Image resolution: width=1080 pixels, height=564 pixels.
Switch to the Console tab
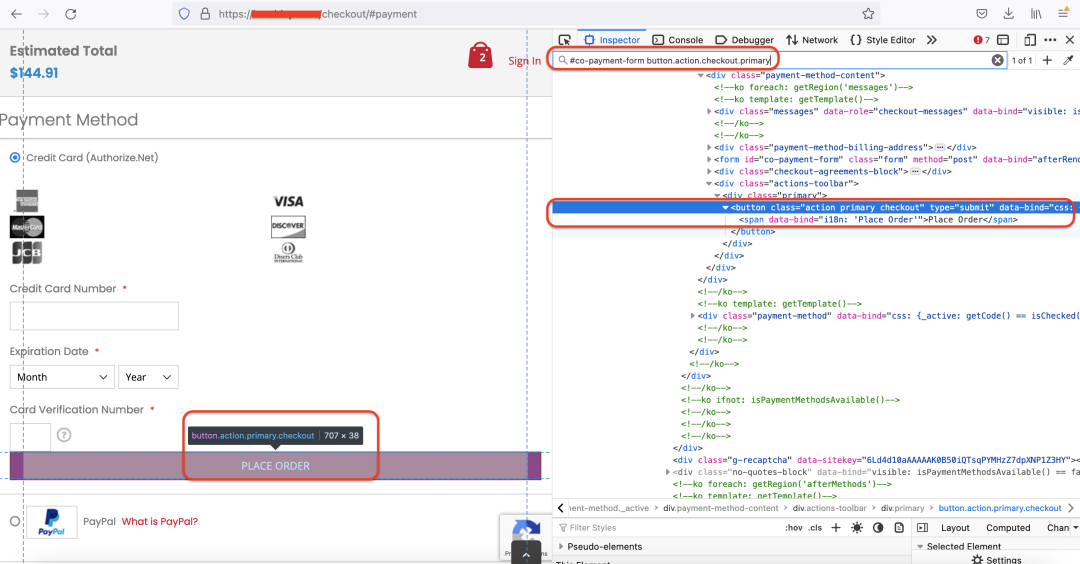pyautogui.click(x=677, y=40)
